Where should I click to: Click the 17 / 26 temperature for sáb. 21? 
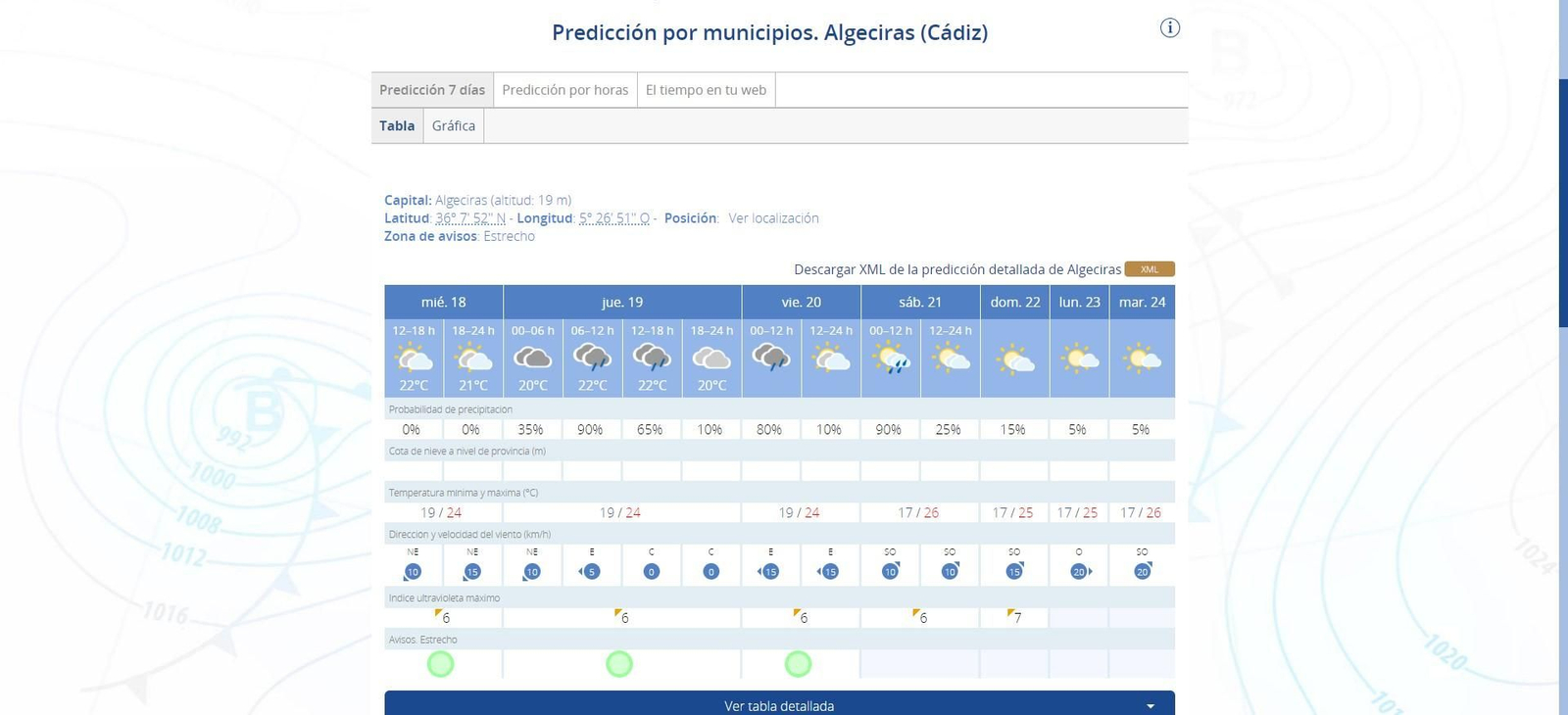tap(918, 512)
